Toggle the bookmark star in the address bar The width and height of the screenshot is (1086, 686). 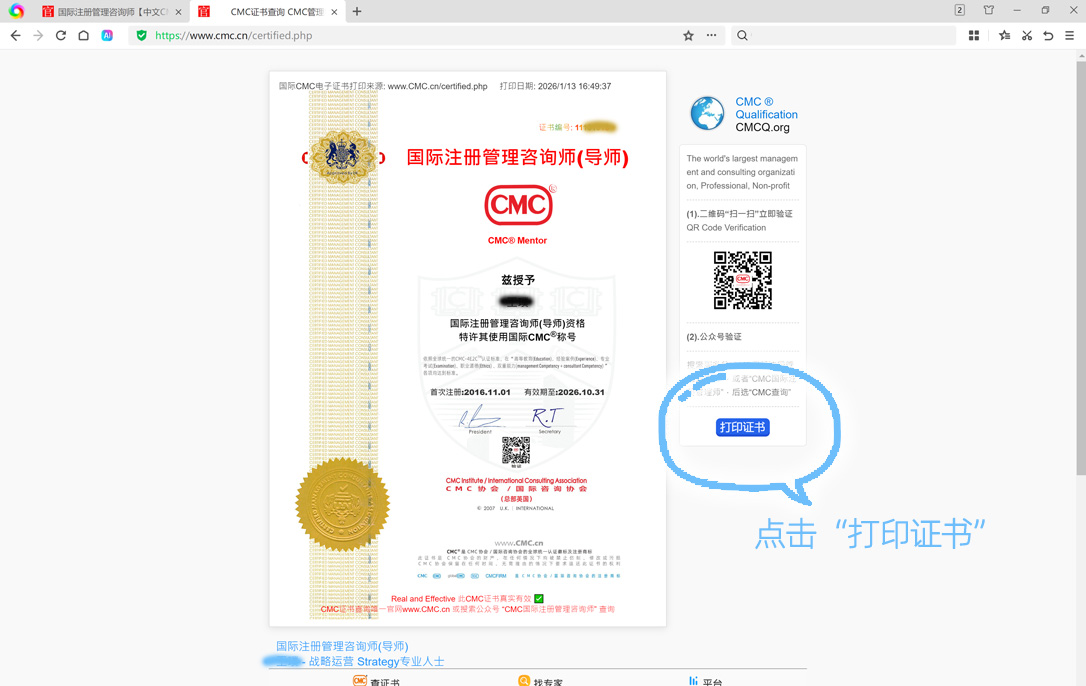688,35
